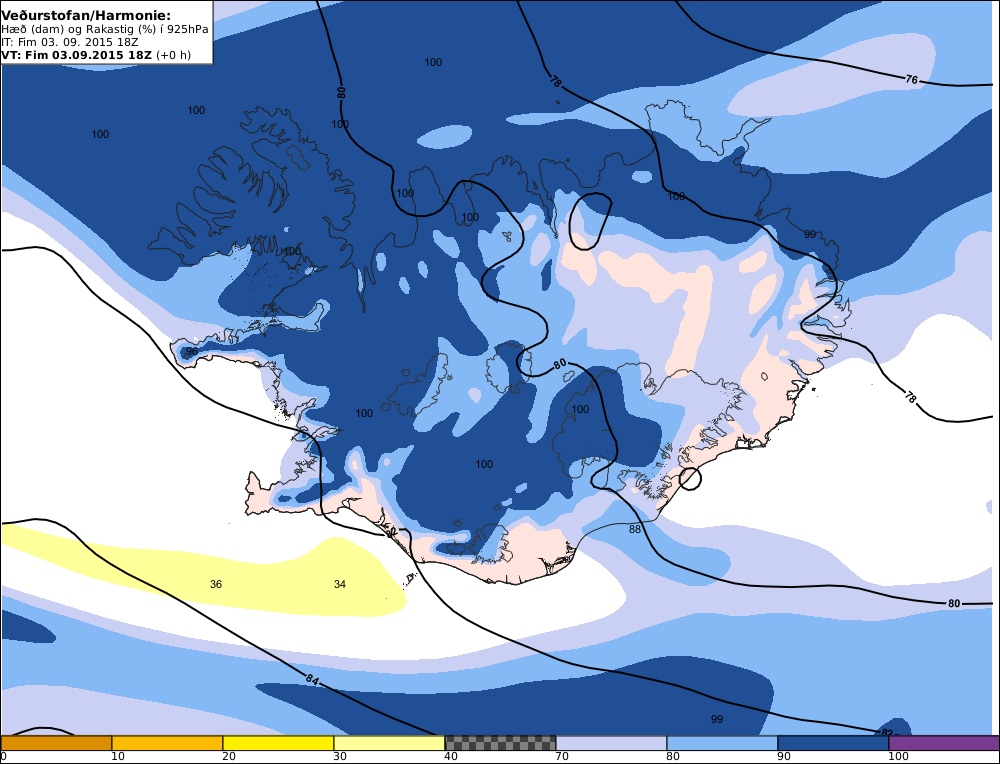1000x764 pixels.
Task: Click the '96' humidity value on the west peninsula
Action: point(192,351)
